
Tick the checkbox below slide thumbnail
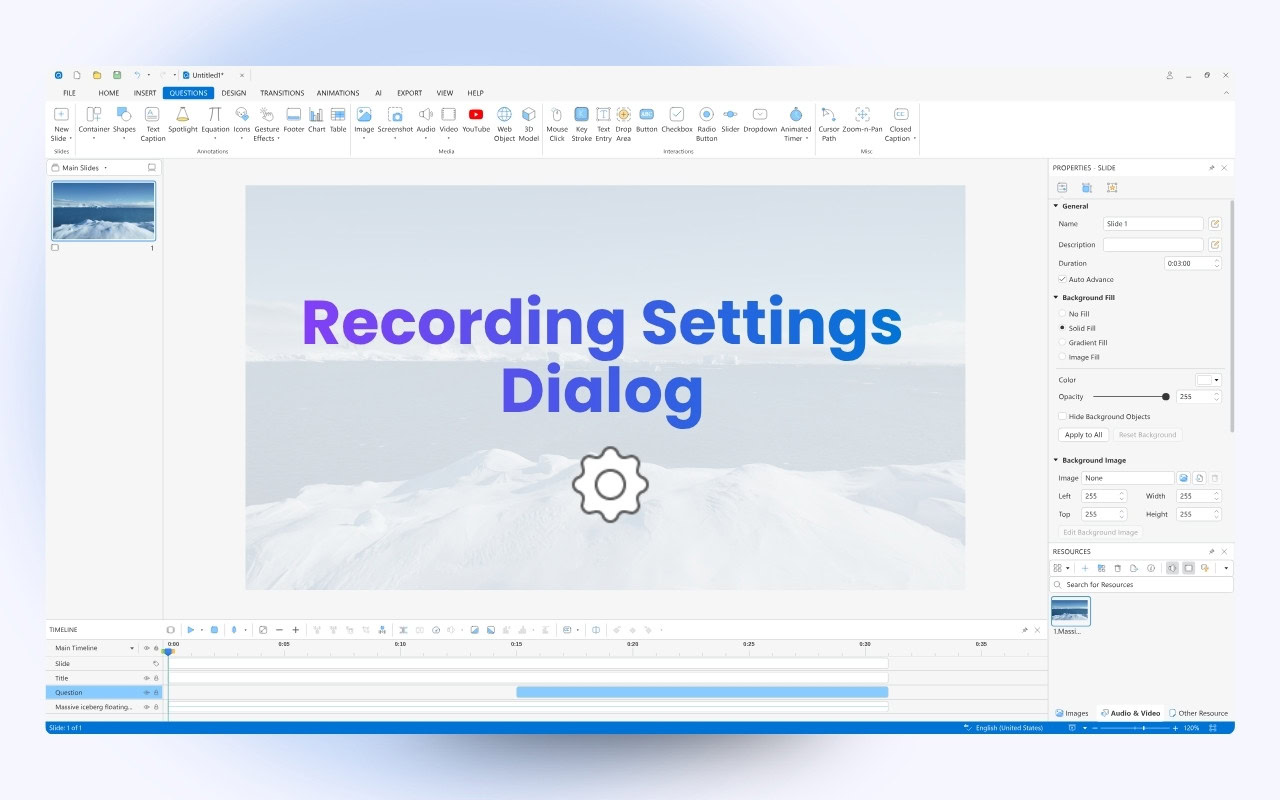pyautogui.click(x=55, y=247)
